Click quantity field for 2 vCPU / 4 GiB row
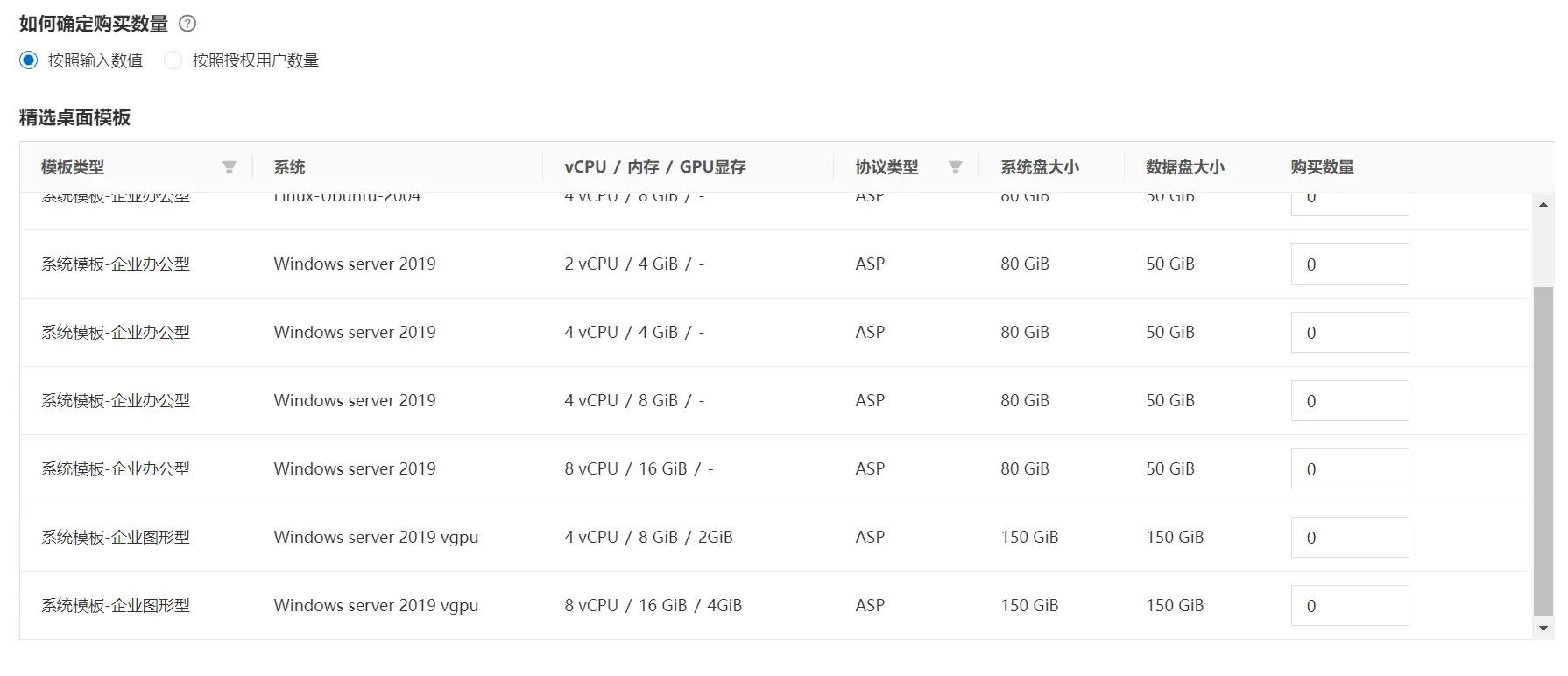 [x=1349, y=264]
